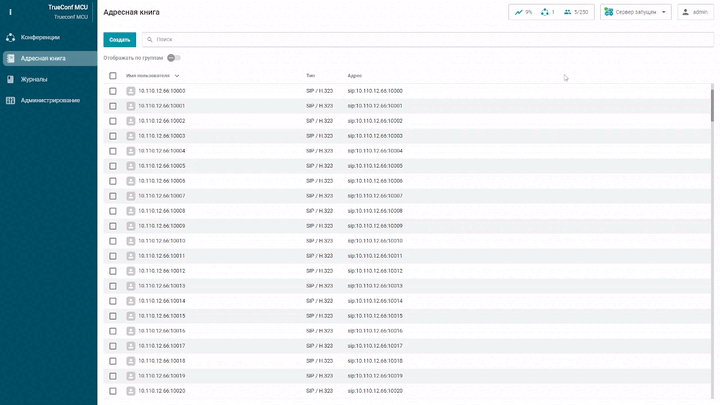
Task: Check the box for 10.110.12.66:10012
Action: 112,271
